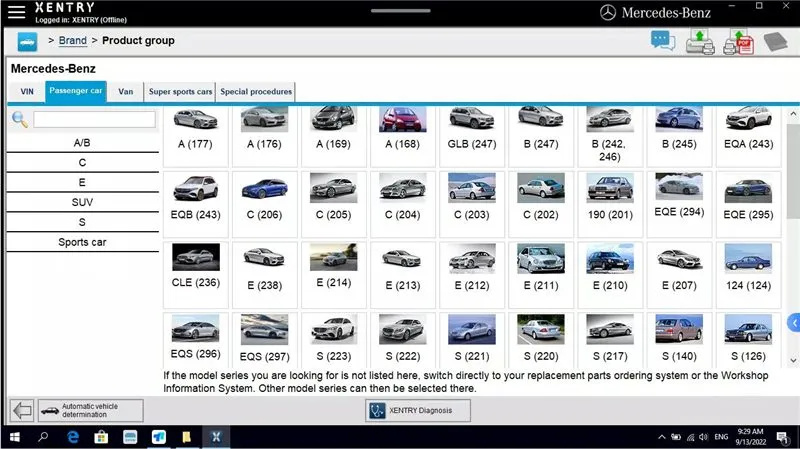The image size is (800, 449).
Task: Select the E (212) model
Action: pos(472,275)
